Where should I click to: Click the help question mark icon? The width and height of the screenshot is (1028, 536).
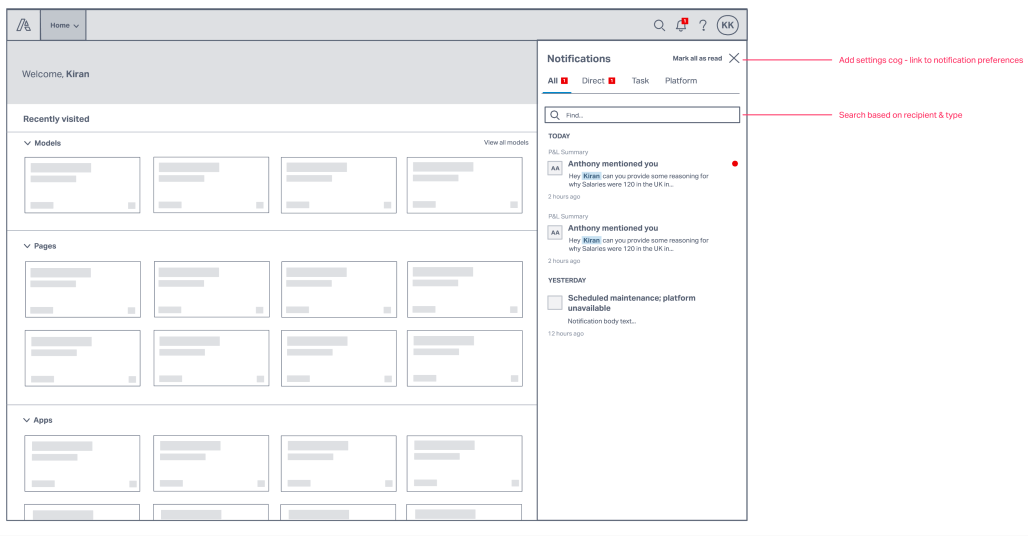click(x=703, y=26)
